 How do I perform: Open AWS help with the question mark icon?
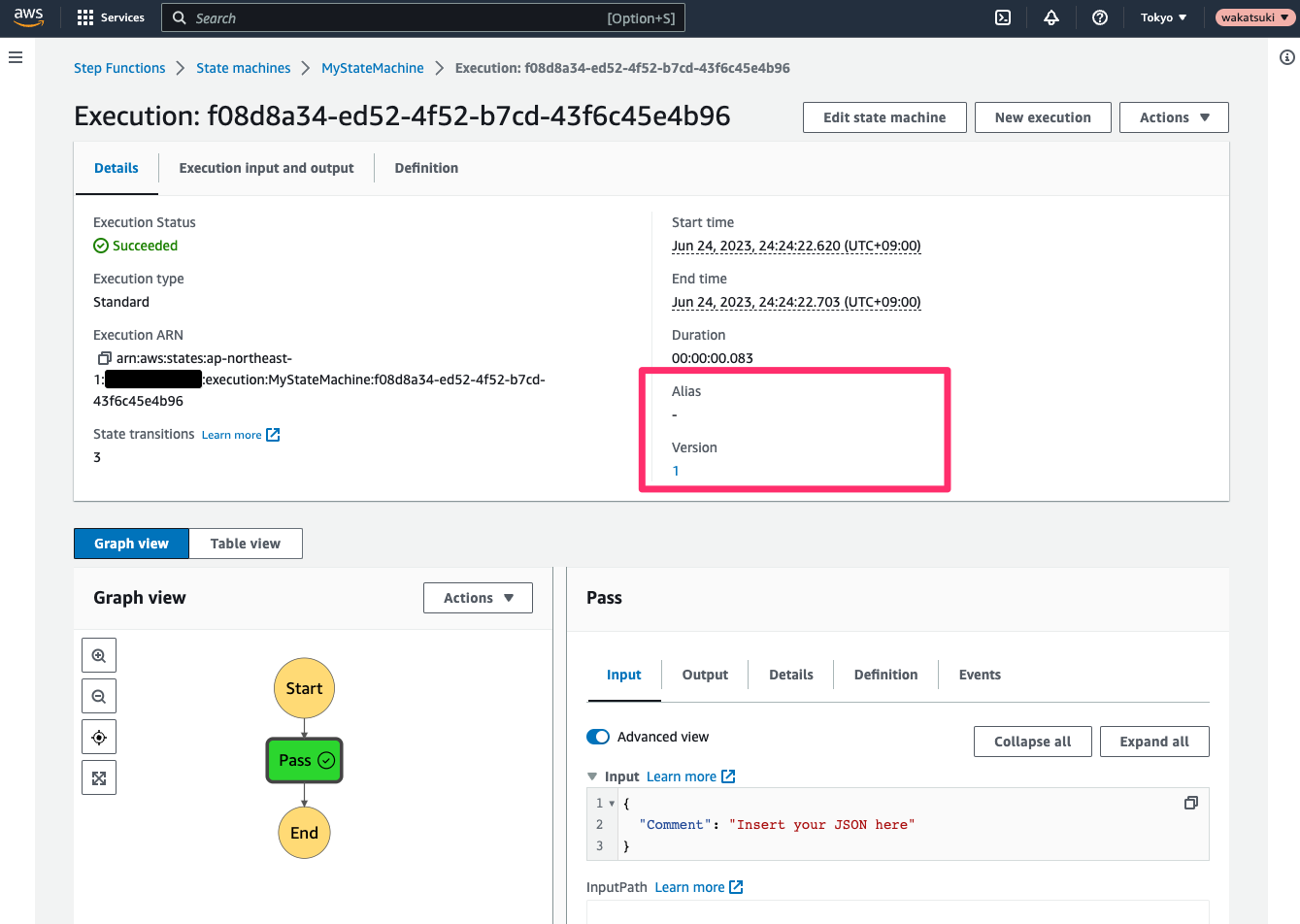[x=1100, y=17]
